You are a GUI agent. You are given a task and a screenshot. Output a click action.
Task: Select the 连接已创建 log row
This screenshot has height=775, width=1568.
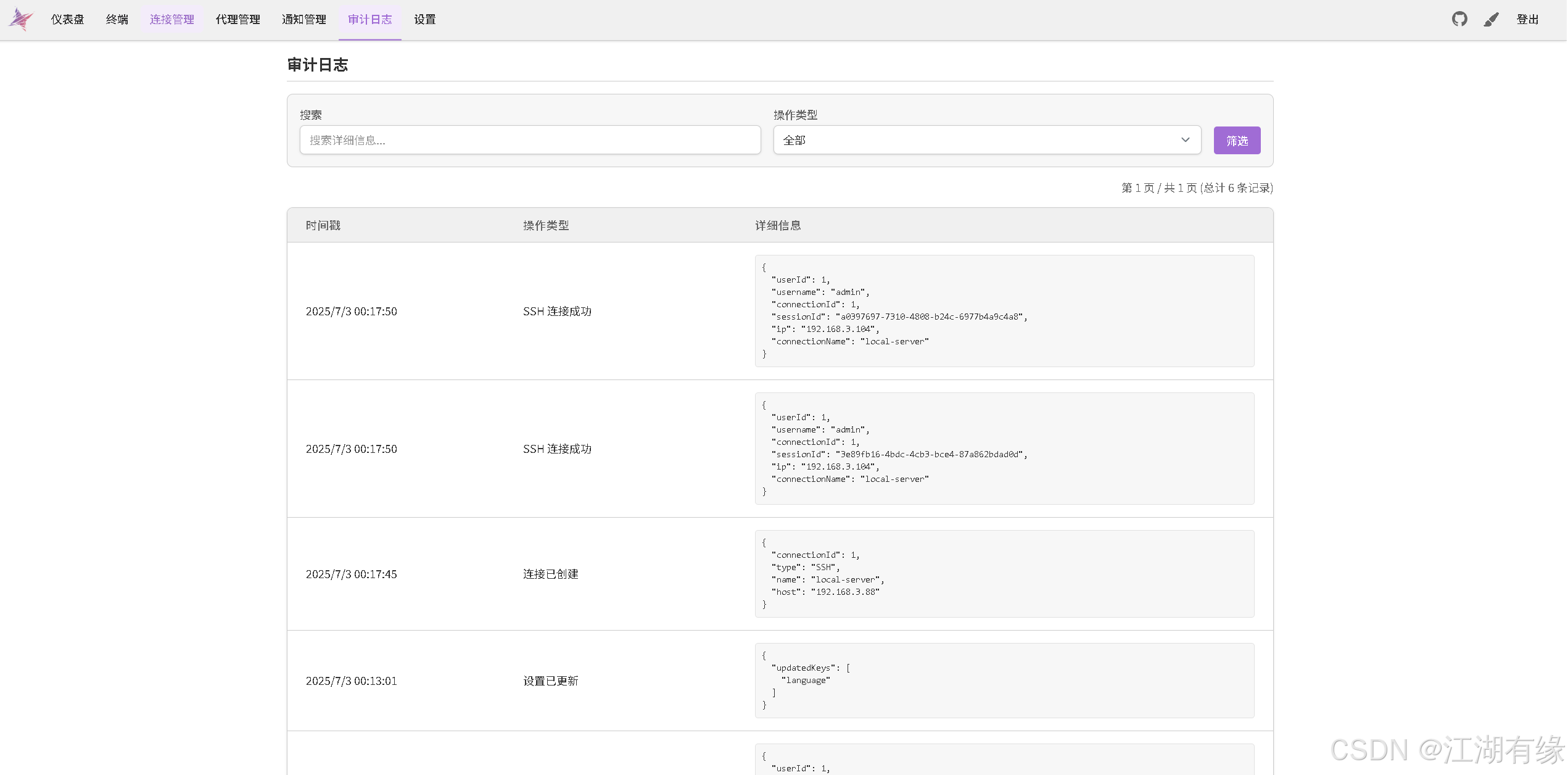click(x=550, y=574)
